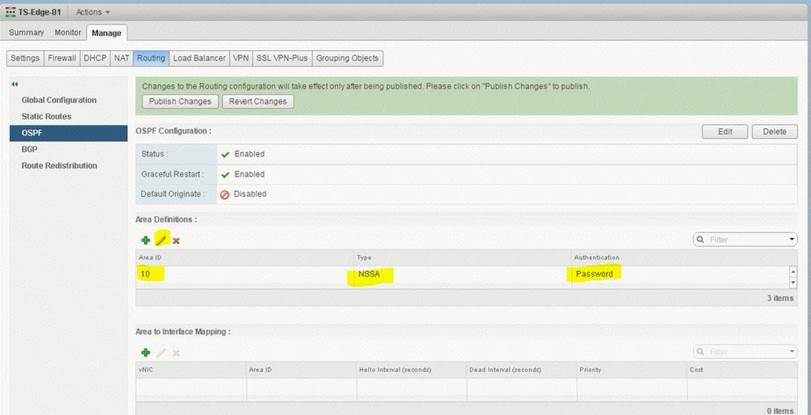Switch to the SSL VPN-Plus tab
Viewport: 811px width, 415px height.
click(283, 58)
